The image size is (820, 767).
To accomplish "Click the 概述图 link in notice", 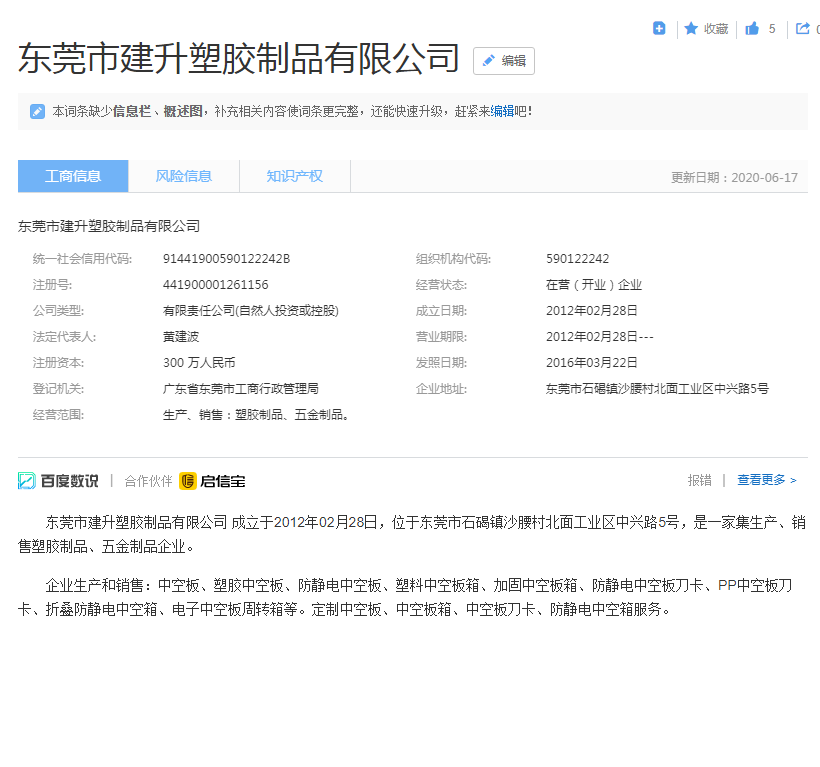I will coord(183,111).
